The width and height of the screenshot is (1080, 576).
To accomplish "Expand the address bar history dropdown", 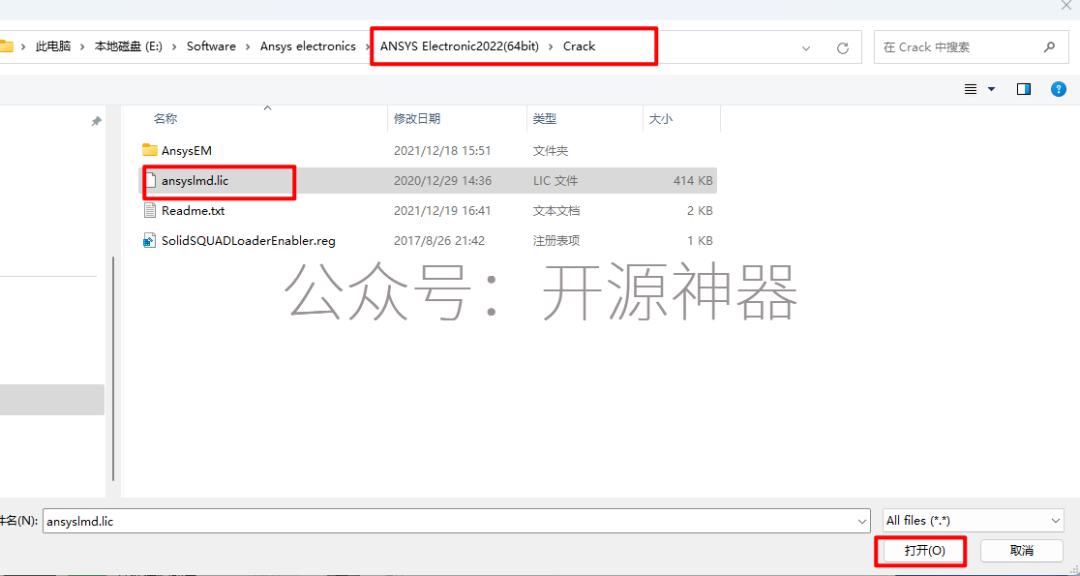I will click(x=807, y=48).
